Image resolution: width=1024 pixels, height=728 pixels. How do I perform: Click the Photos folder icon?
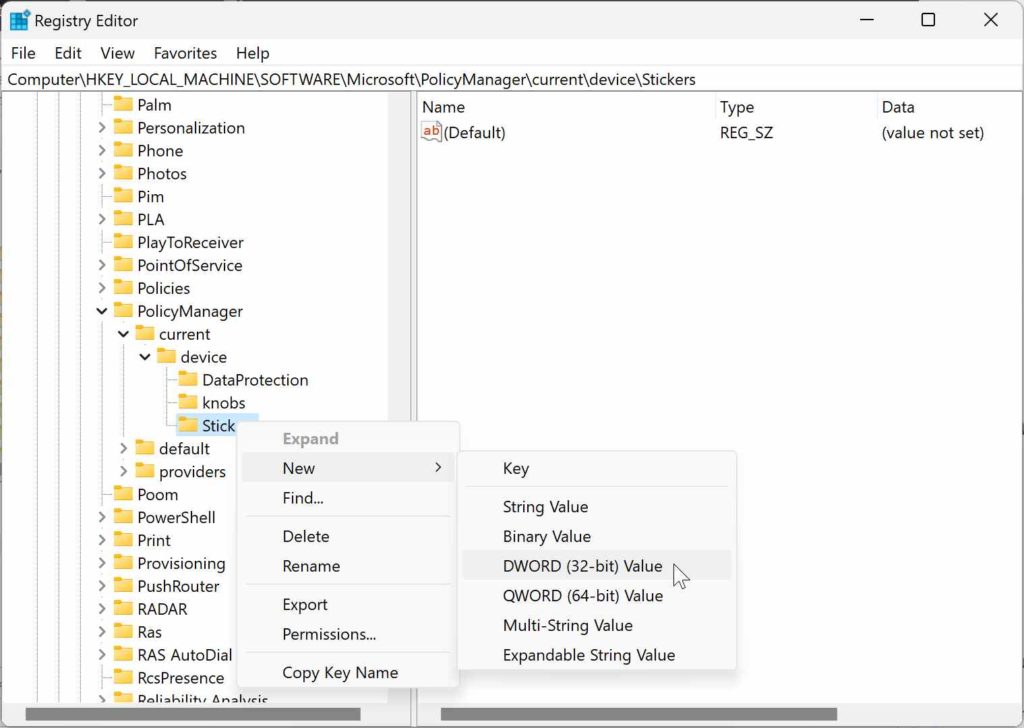123,173
